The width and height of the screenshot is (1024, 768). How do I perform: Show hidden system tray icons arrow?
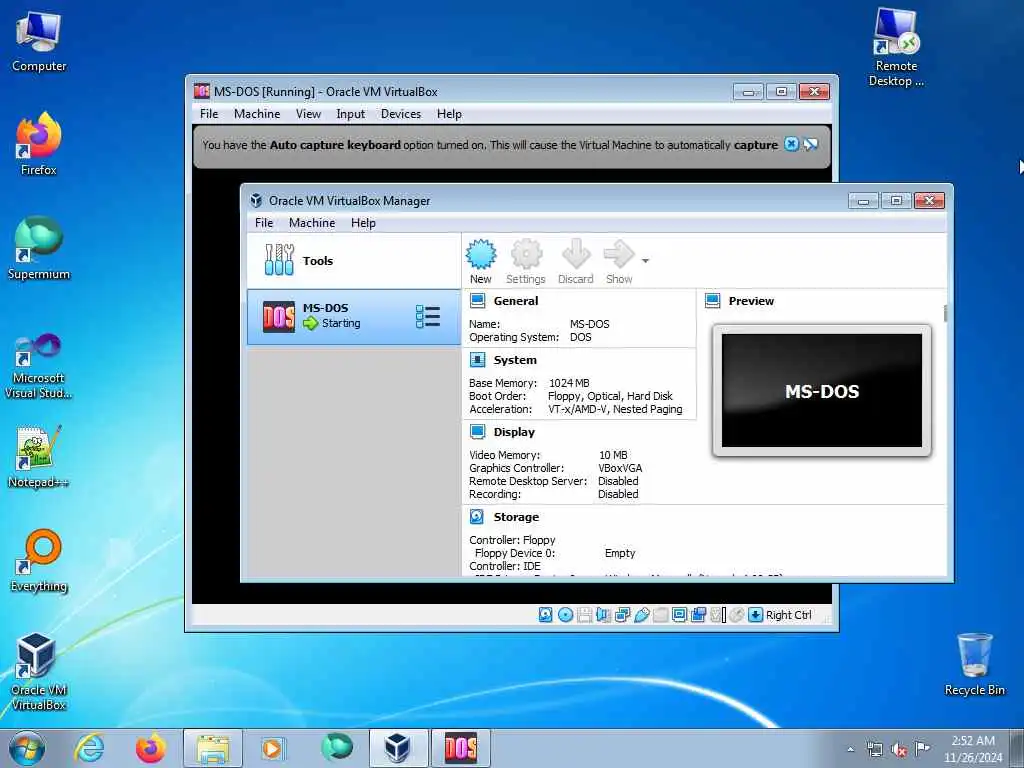click(x=850, y=750)
